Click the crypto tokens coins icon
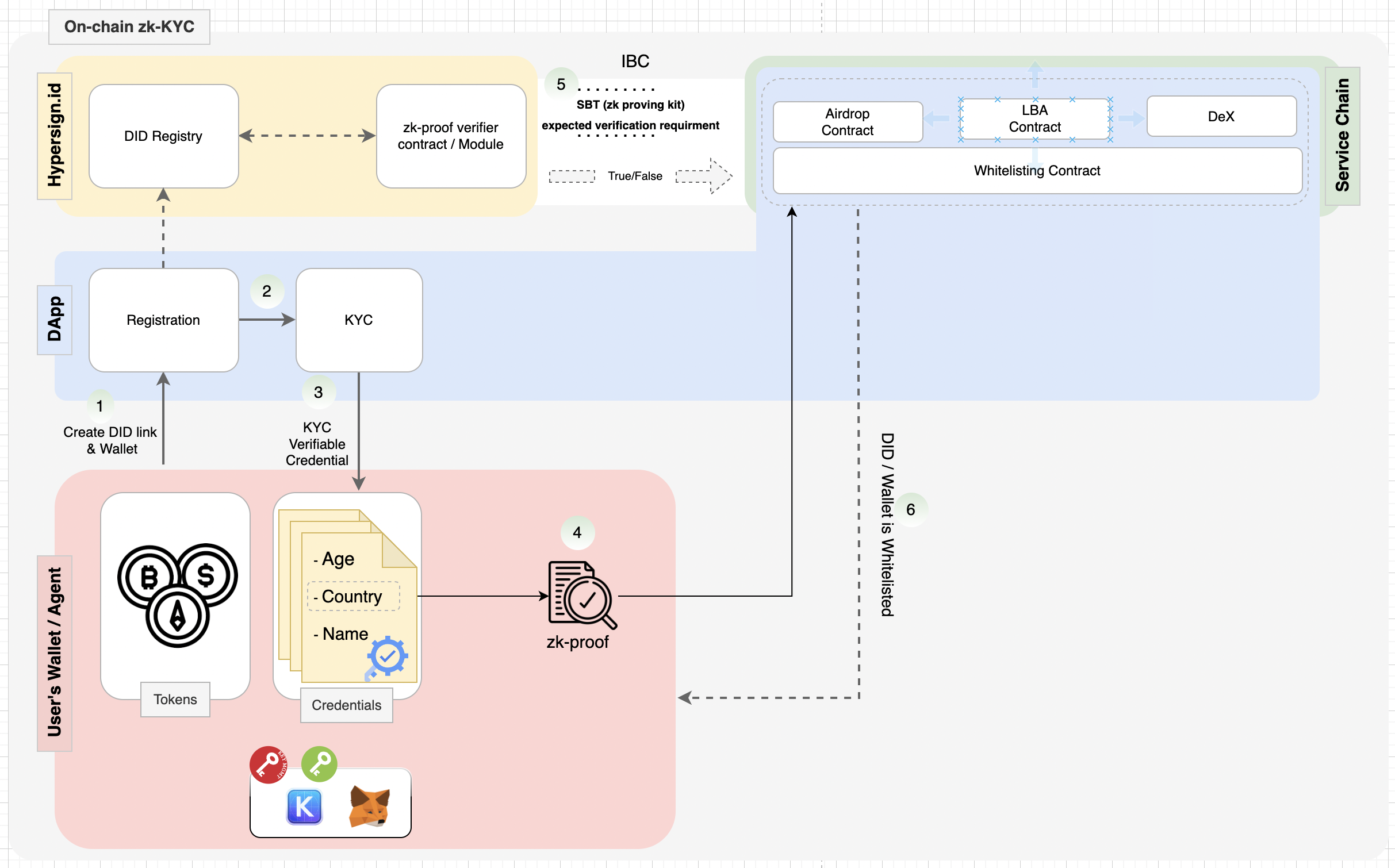1395x868 pixels. pyautogui.click(x=177, y=595)
